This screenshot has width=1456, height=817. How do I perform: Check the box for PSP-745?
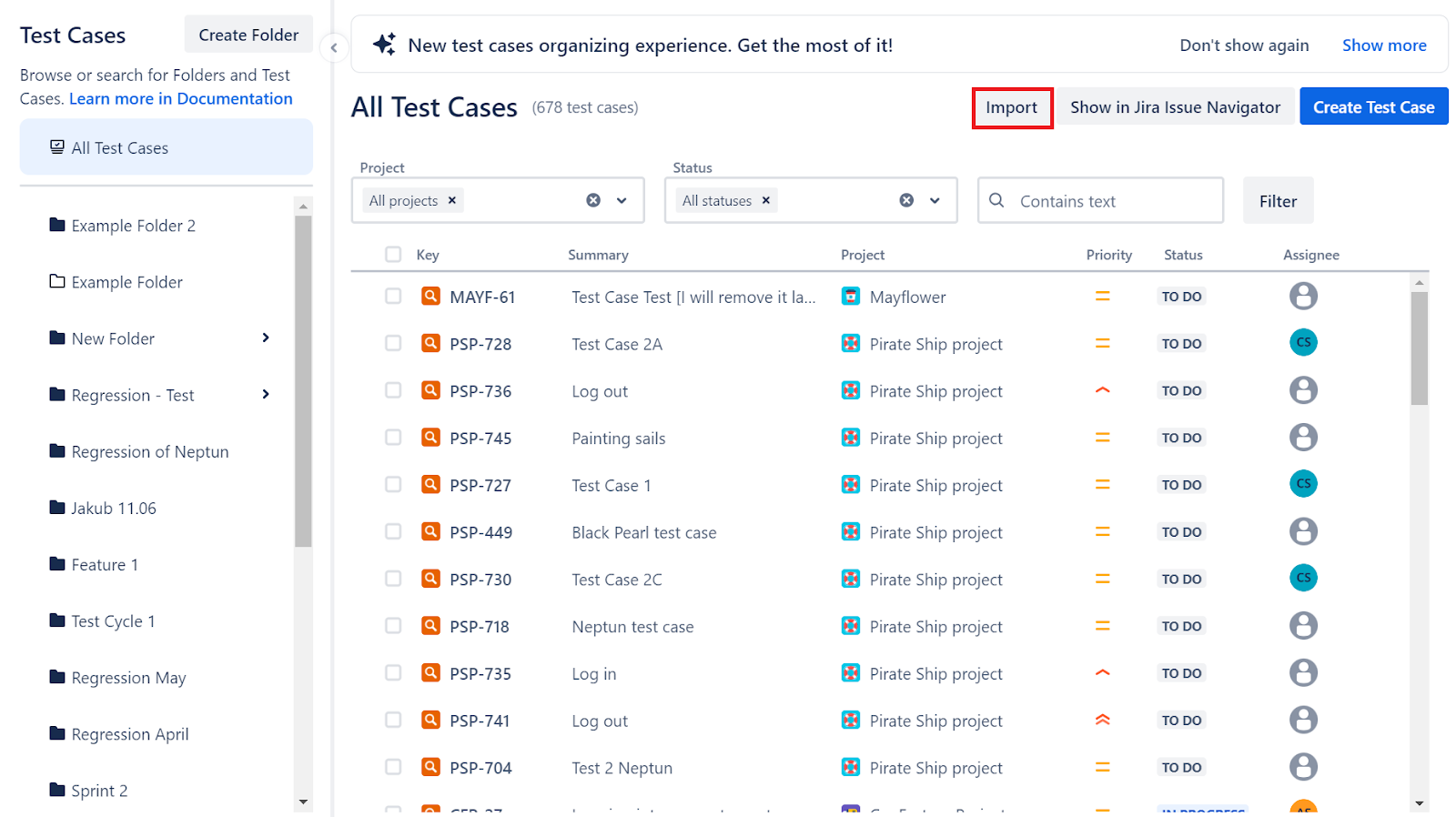pos(393,438)
